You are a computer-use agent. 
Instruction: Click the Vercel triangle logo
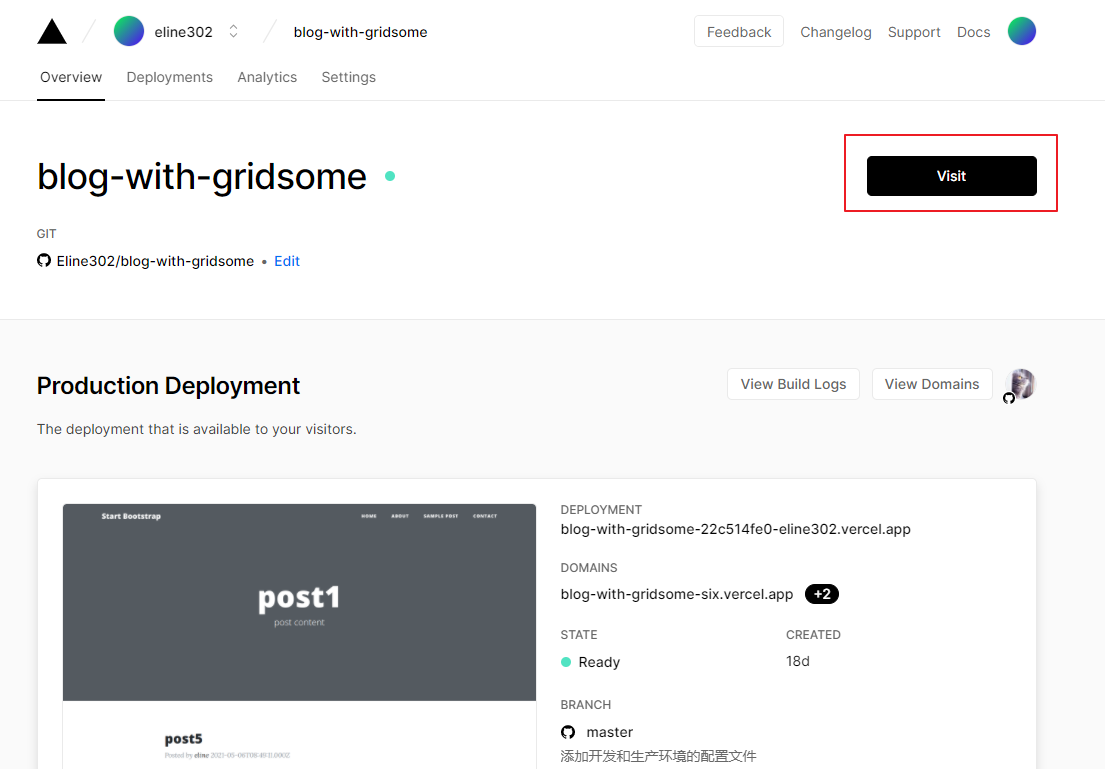tap(51, 32)
